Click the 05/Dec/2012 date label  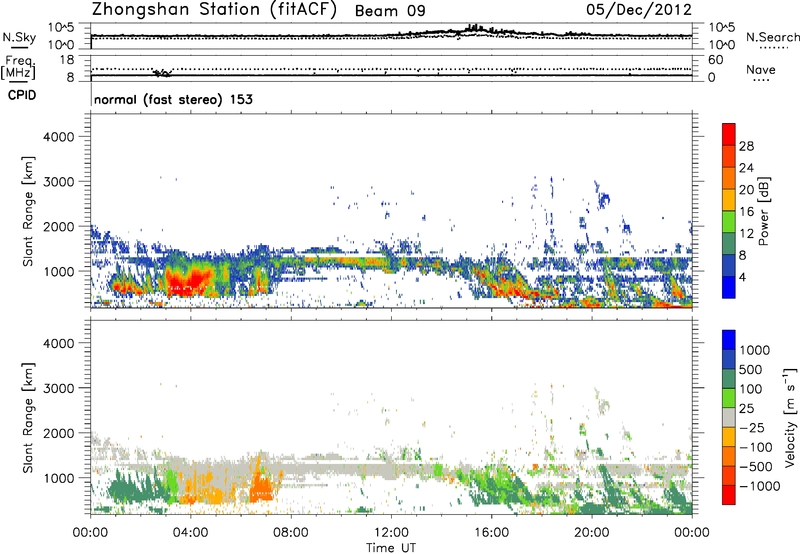coord(639,10)
